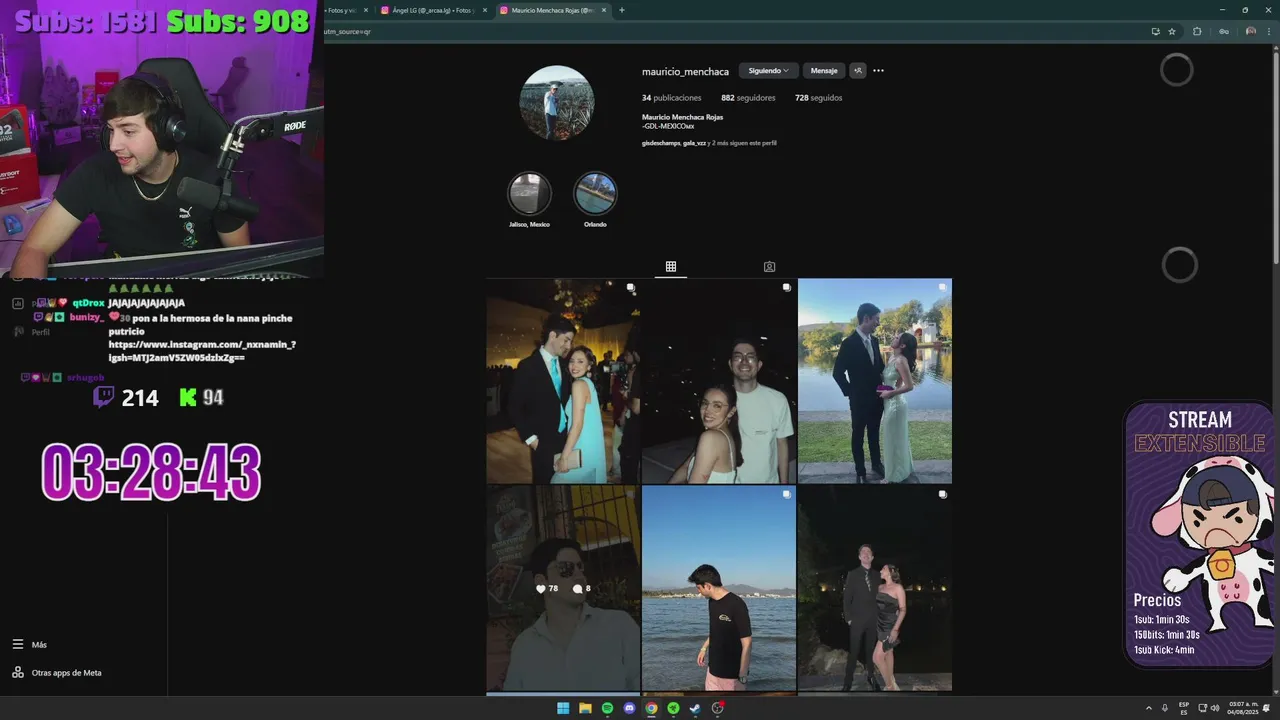Viewport: 1280px width, 720px height.
Task: Click the Mensaje button
Action: click(824, 71)
